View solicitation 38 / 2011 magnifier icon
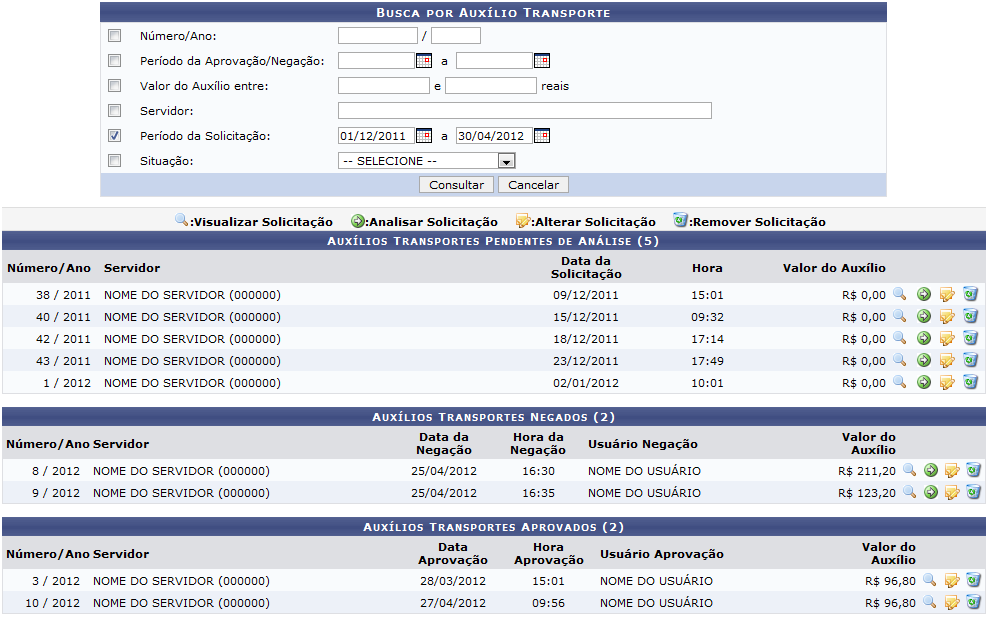Viewport: 989px width, 617px height. pos(899,295)
